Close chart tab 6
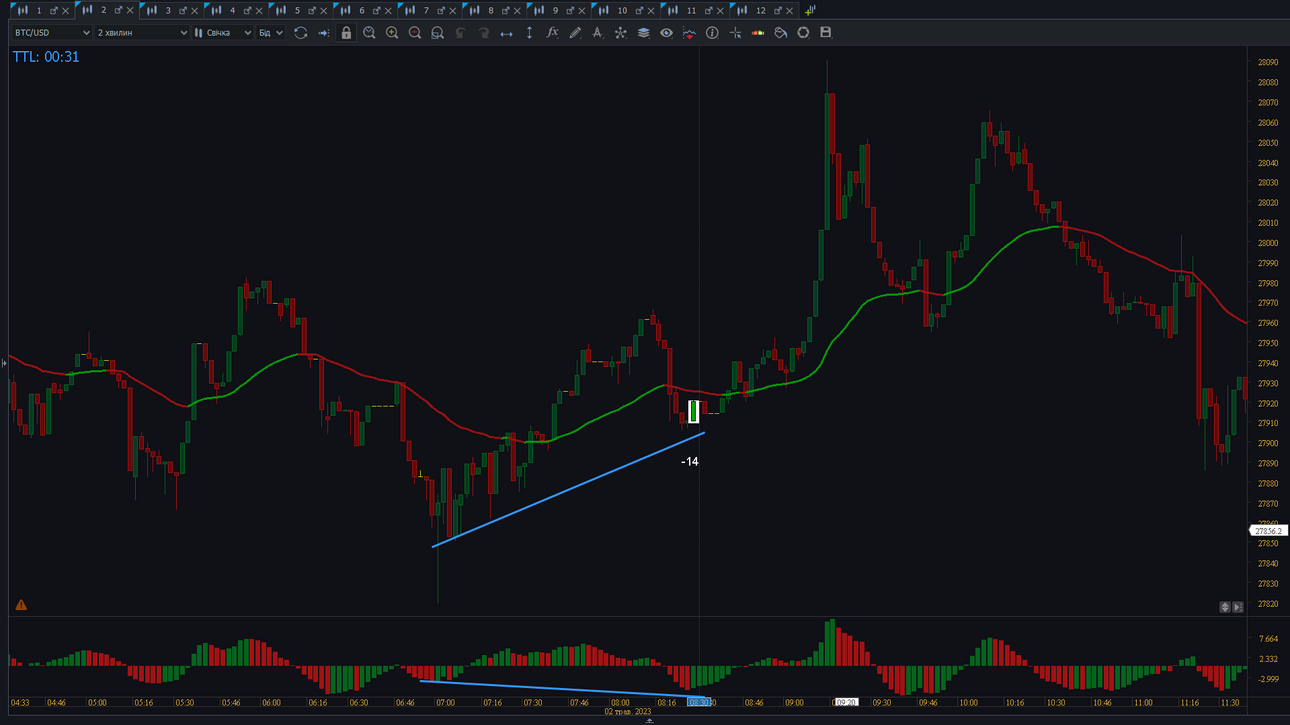 [388, 10]
